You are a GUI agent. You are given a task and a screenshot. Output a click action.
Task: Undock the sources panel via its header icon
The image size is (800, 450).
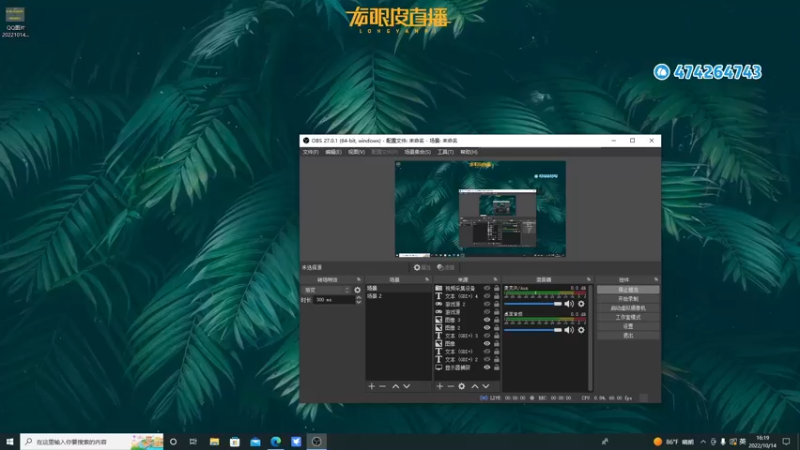point(495,280)
